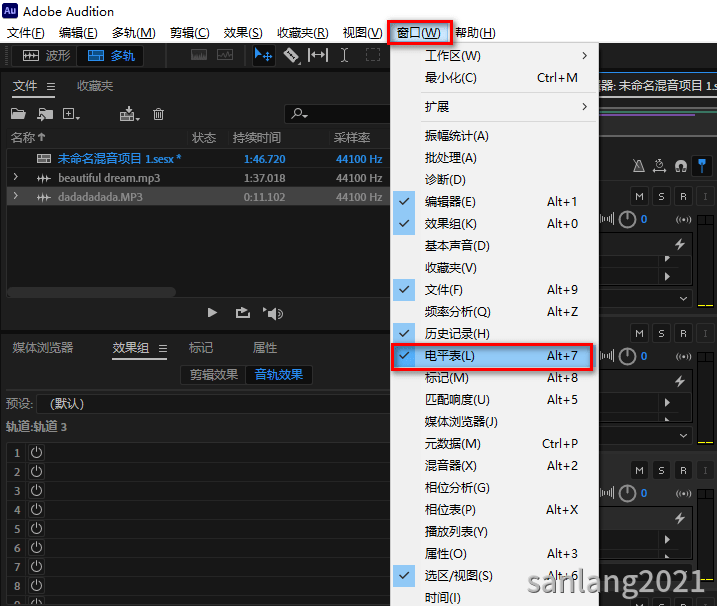
Task: Select the Razor cut tool
Action: tap(291, 56)
